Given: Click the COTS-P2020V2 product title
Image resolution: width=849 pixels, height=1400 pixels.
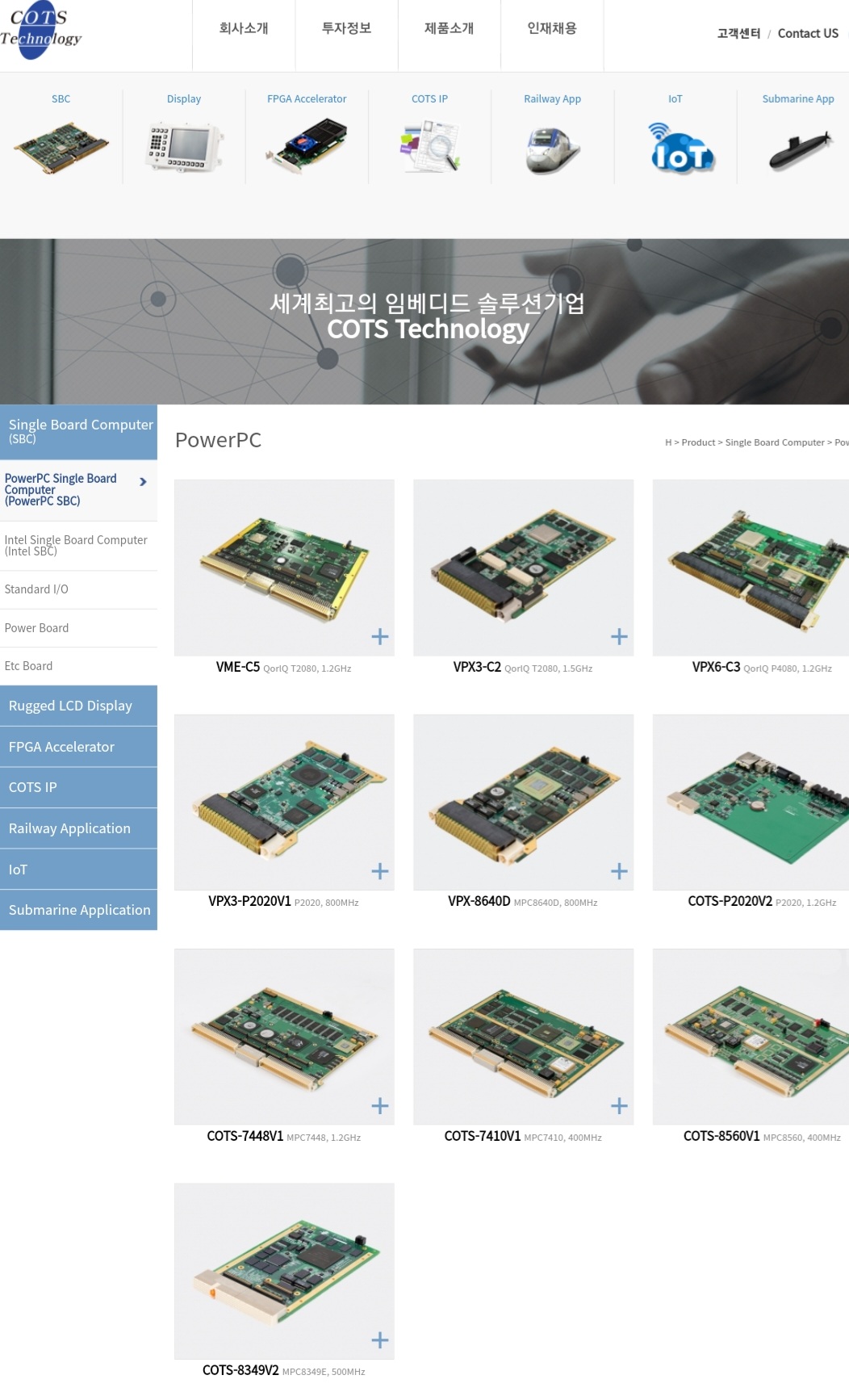Looking at the screenshot, I should coord(730,901).
